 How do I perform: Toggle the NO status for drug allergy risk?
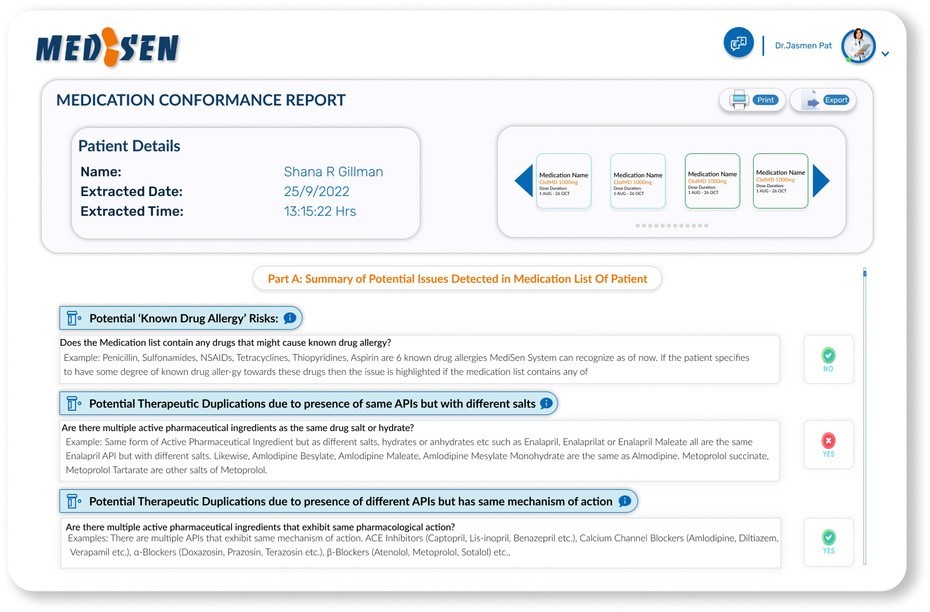click(x=828, y=360)
